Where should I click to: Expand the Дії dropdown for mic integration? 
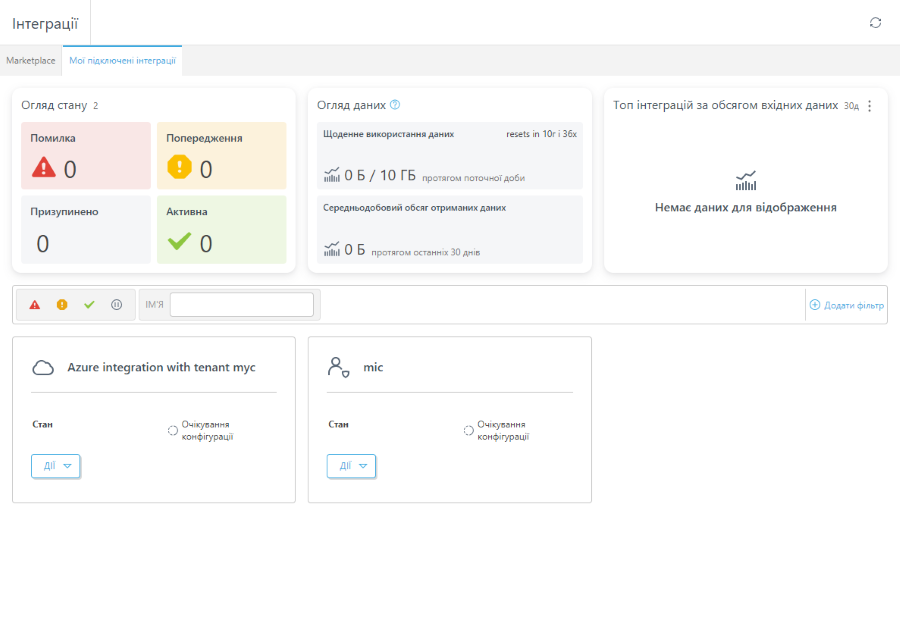351,466
